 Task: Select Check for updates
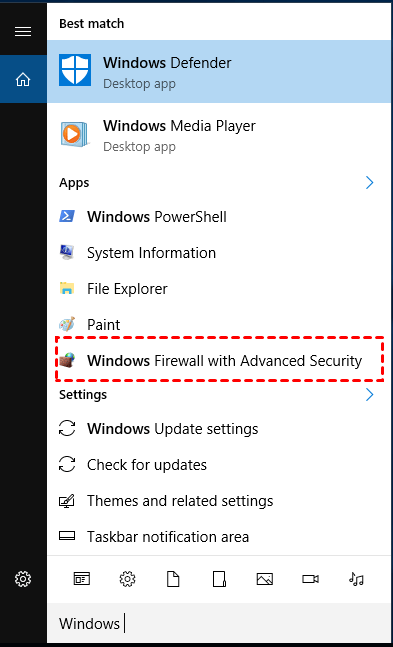[220, 465]
